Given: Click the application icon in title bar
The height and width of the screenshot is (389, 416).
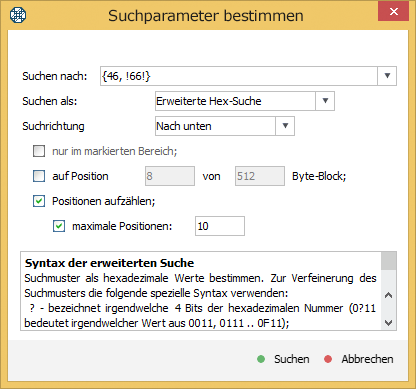Looking at the screenshot, I should coord(18,15).
